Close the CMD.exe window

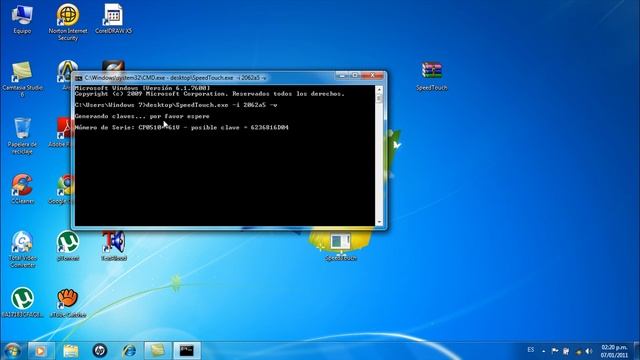[x=372, y=76]
